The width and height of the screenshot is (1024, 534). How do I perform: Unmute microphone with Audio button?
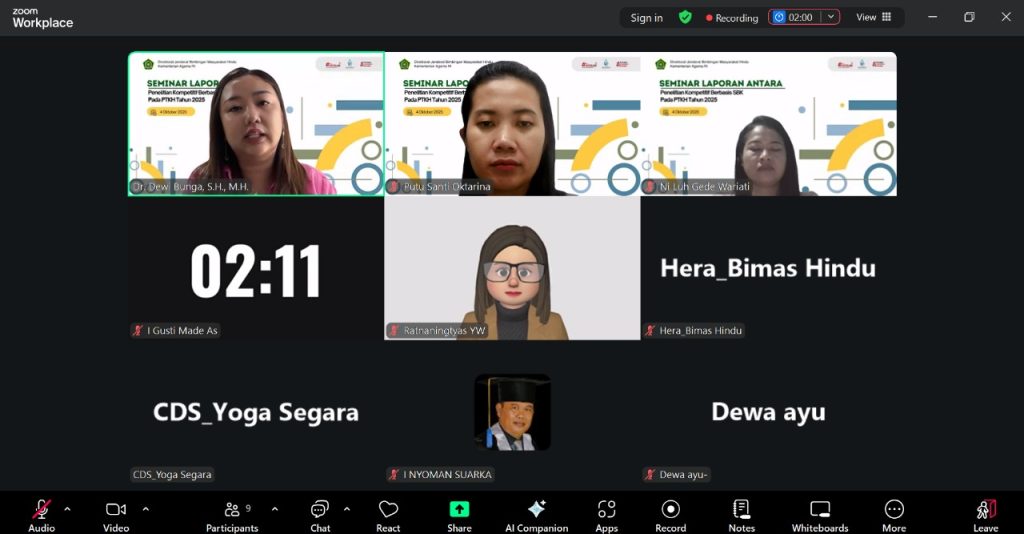[41, 514]
